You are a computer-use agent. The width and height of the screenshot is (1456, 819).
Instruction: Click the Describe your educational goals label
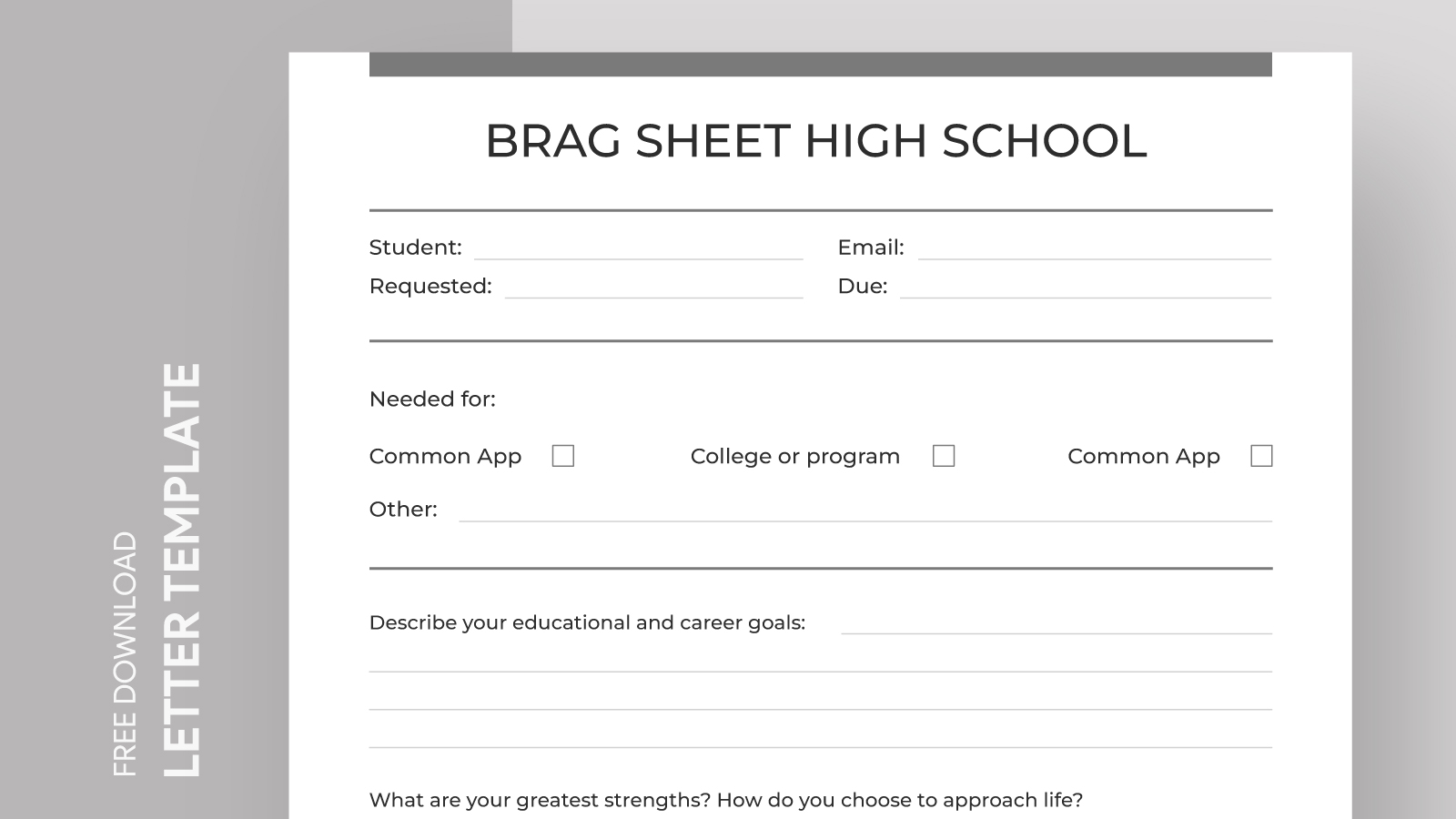click(x=587, y=623)
